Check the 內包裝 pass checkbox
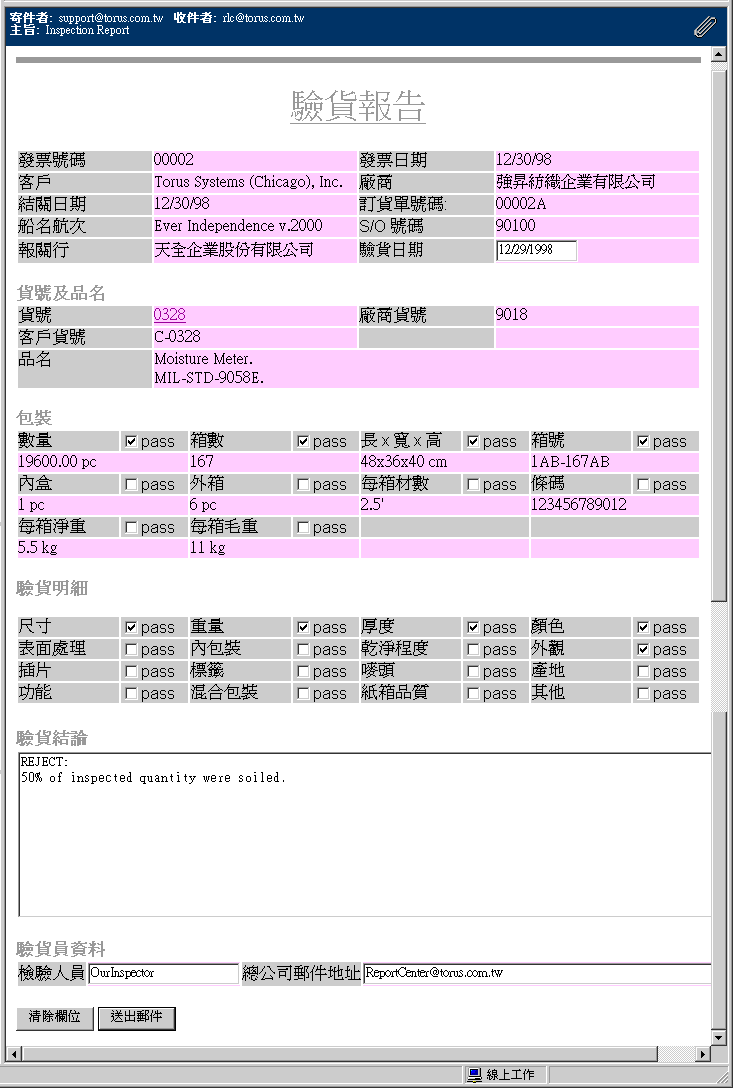This screenshot has width=733, height=1088. point(303,649)
